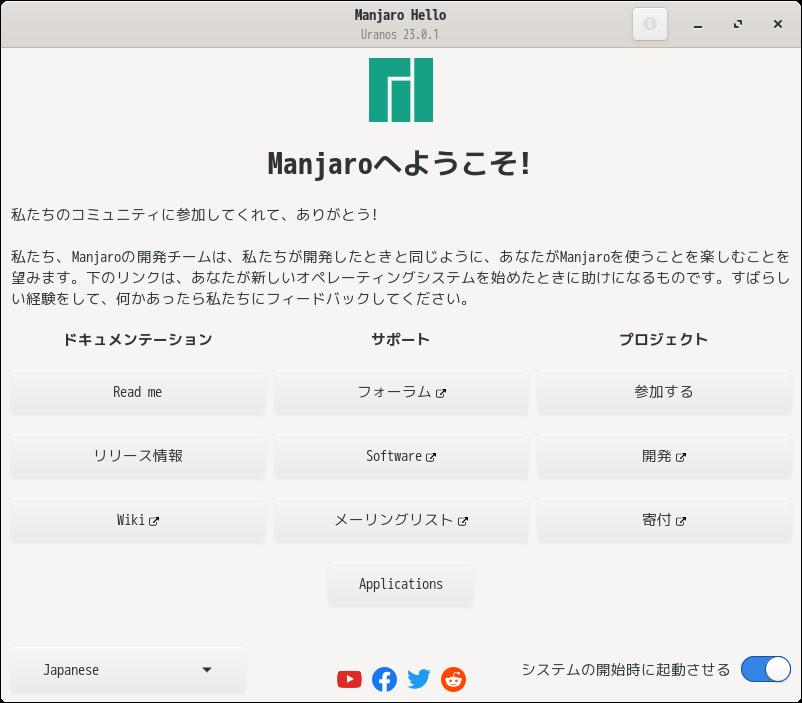Open the Japanese language dropdown
802x703 pixels.
(128, 670)
